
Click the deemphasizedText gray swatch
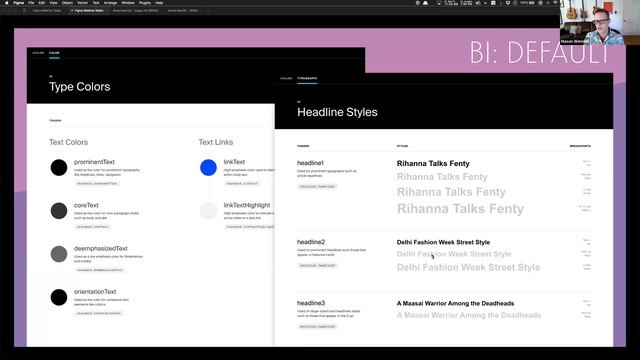click(59, 254)
